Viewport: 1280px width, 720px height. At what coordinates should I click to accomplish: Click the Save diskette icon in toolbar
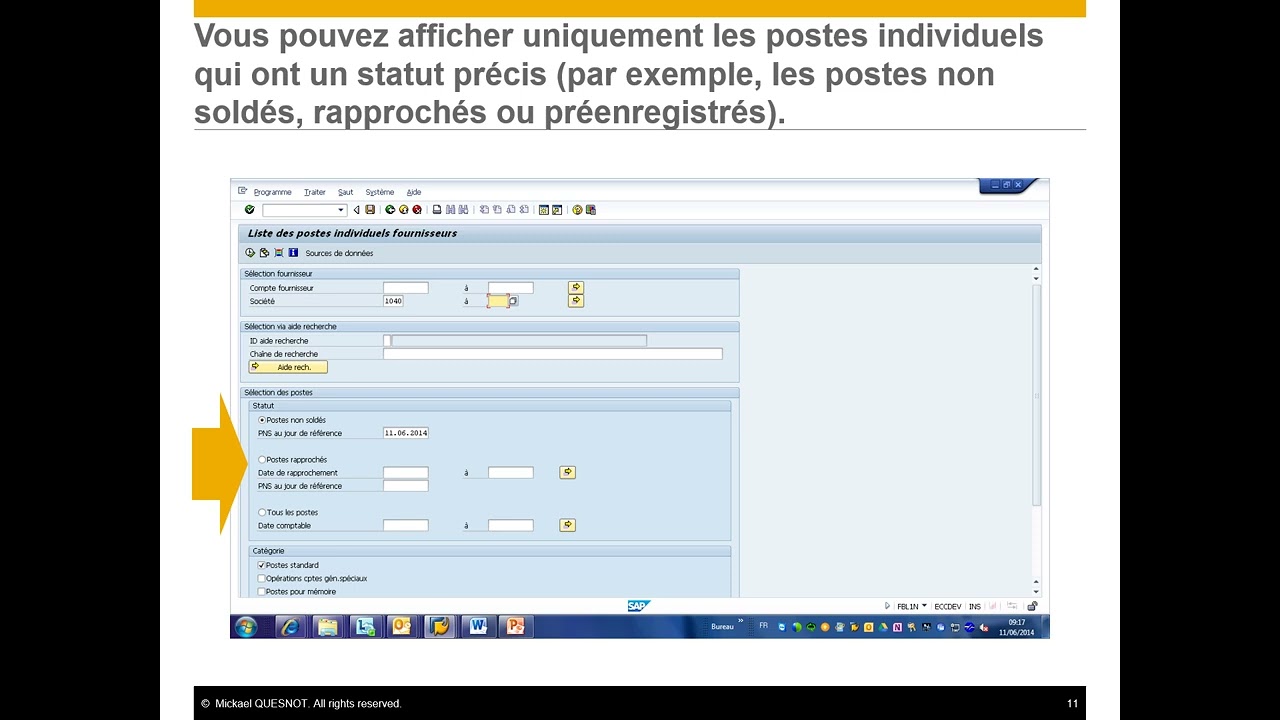(x=370, y=210)
